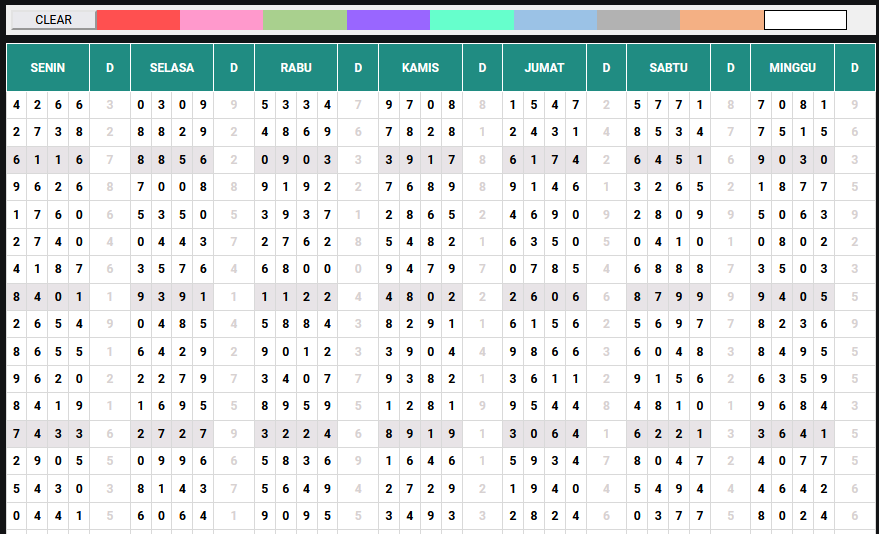This screenshot has width=879, height=534.
Task: Pick the light green color swatch
Action: [305, 20]
